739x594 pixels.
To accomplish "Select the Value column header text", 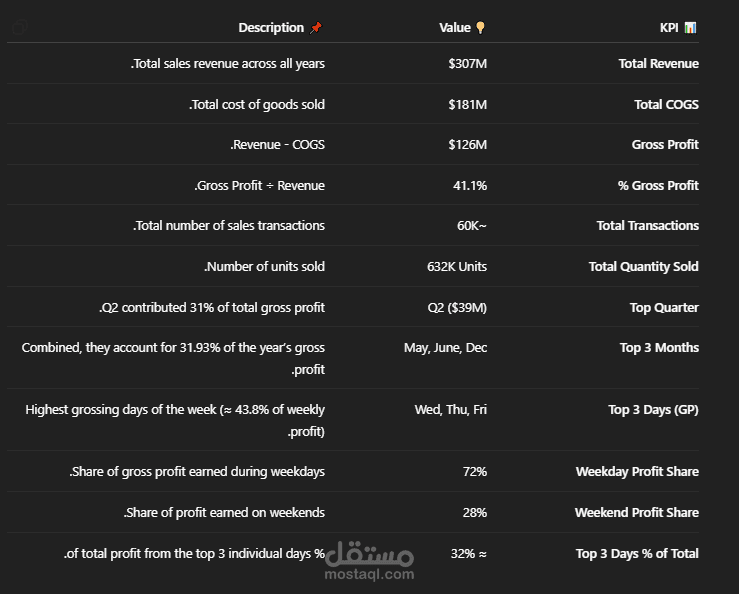I will coord(455,28).
